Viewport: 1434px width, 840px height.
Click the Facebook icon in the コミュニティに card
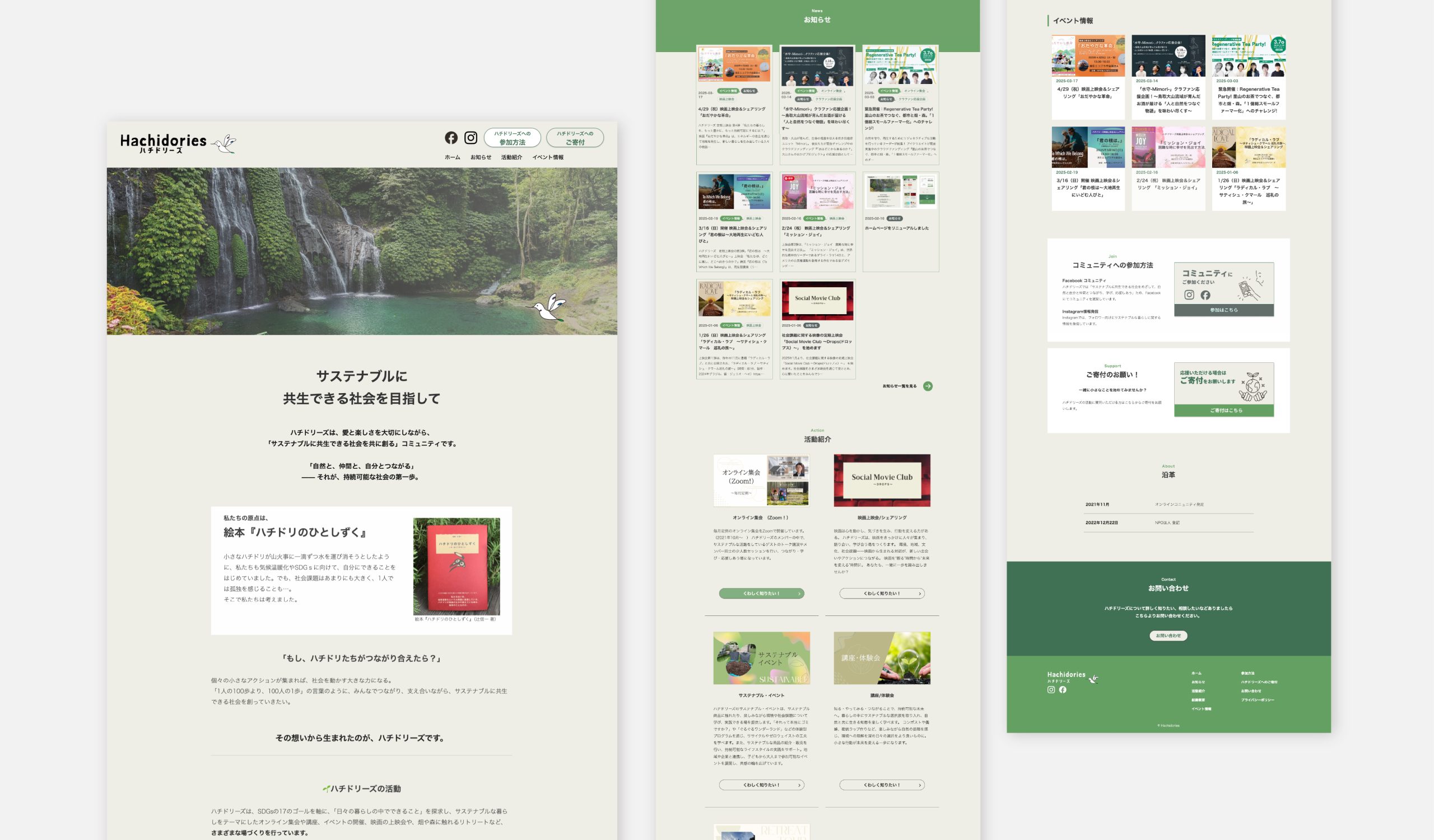(1205, 295)
